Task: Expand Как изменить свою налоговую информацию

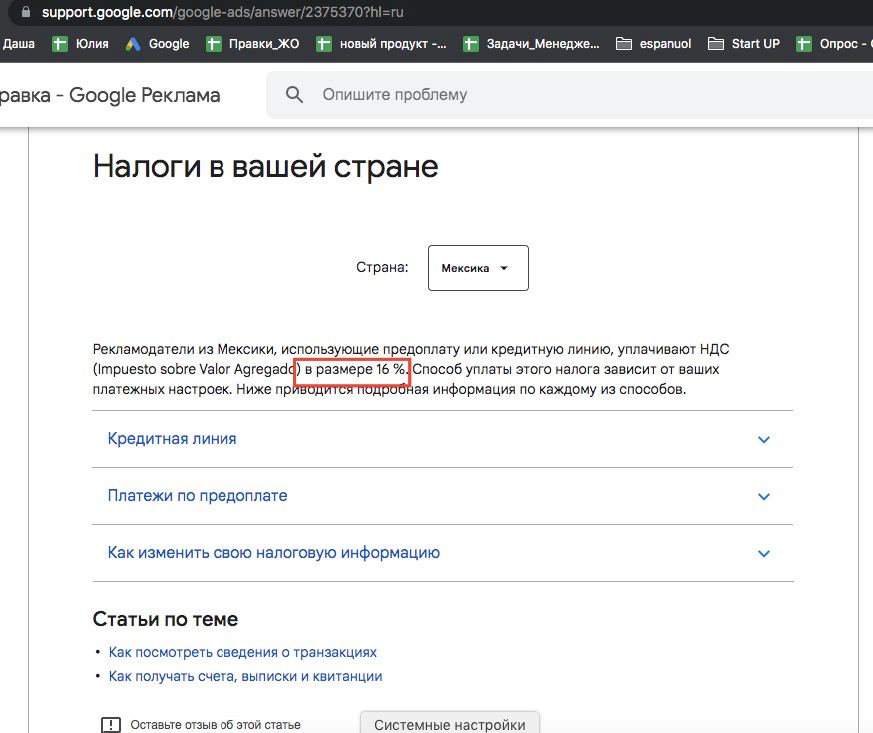Action: 443,553
